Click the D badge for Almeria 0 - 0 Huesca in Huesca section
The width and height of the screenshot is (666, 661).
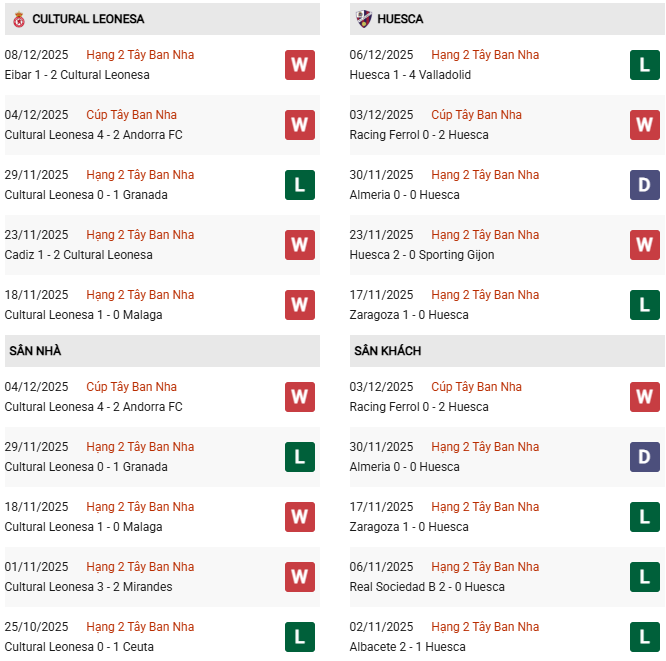pyautogui.click(x=644, y=185)
